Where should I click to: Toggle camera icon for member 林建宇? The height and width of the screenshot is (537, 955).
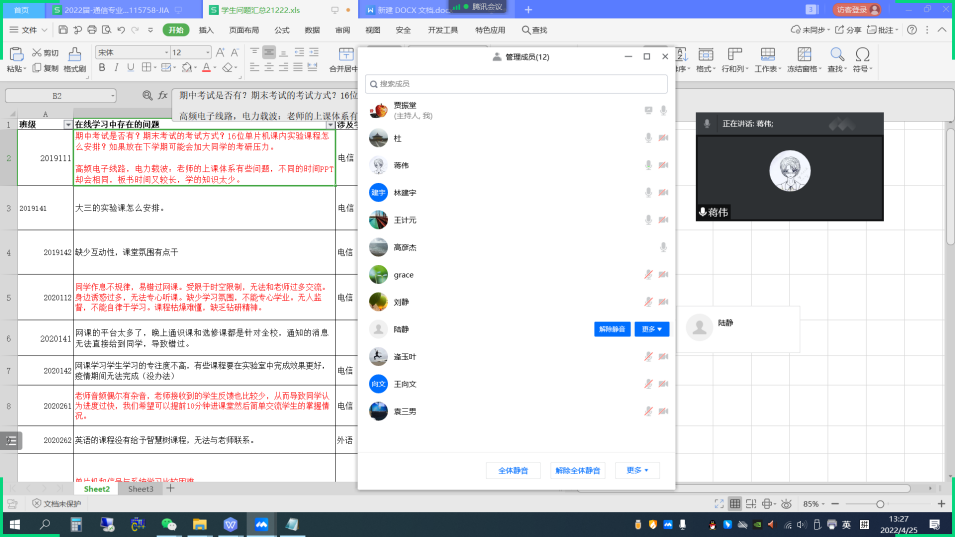coord(662,192)
